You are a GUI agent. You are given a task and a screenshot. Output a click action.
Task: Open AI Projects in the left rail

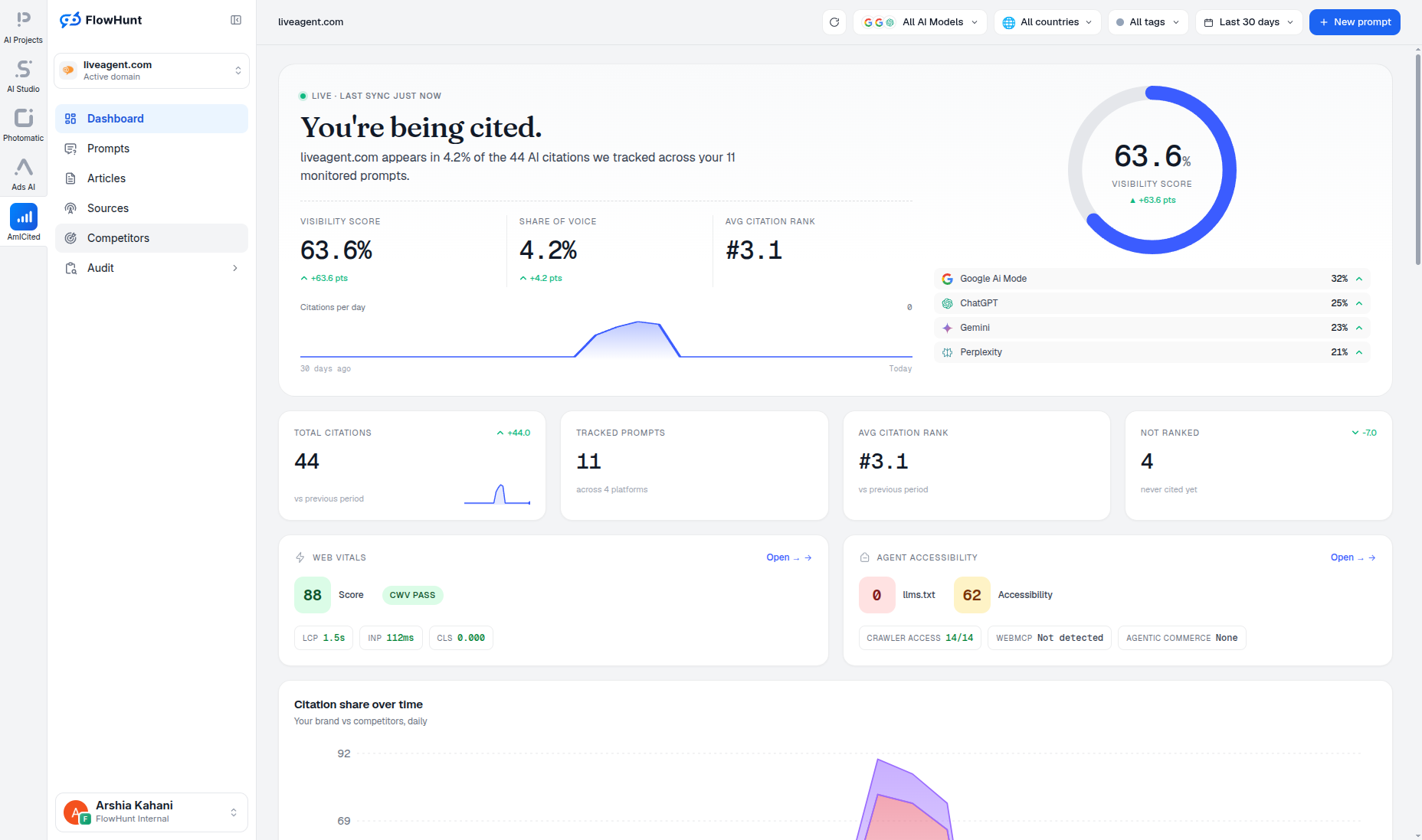pyautogui.click(x=23, y=28)
